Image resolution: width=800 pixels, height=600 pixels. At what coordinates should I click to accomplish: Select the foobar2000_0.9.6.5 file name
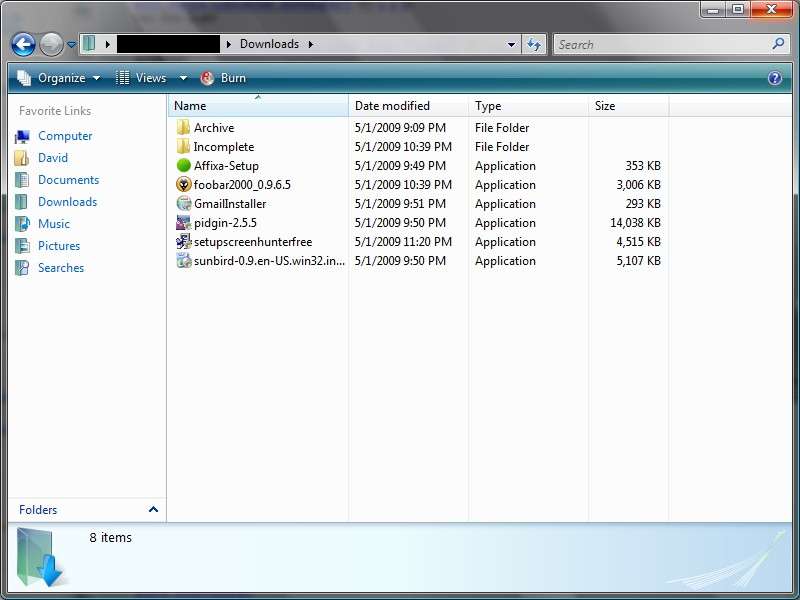click(x=242, y=185)
